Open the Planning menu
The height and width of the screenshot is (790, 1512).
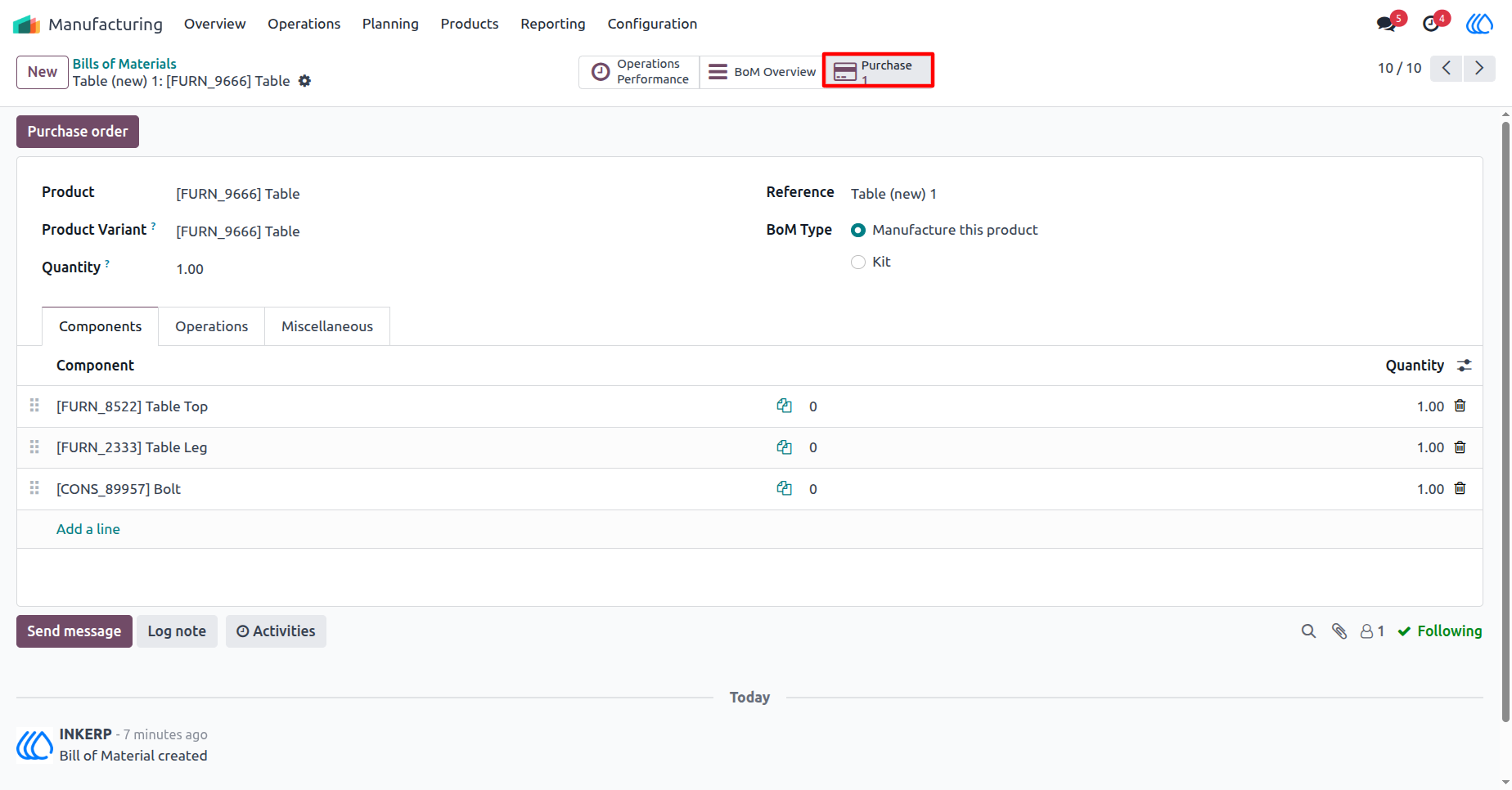(390, 24)
